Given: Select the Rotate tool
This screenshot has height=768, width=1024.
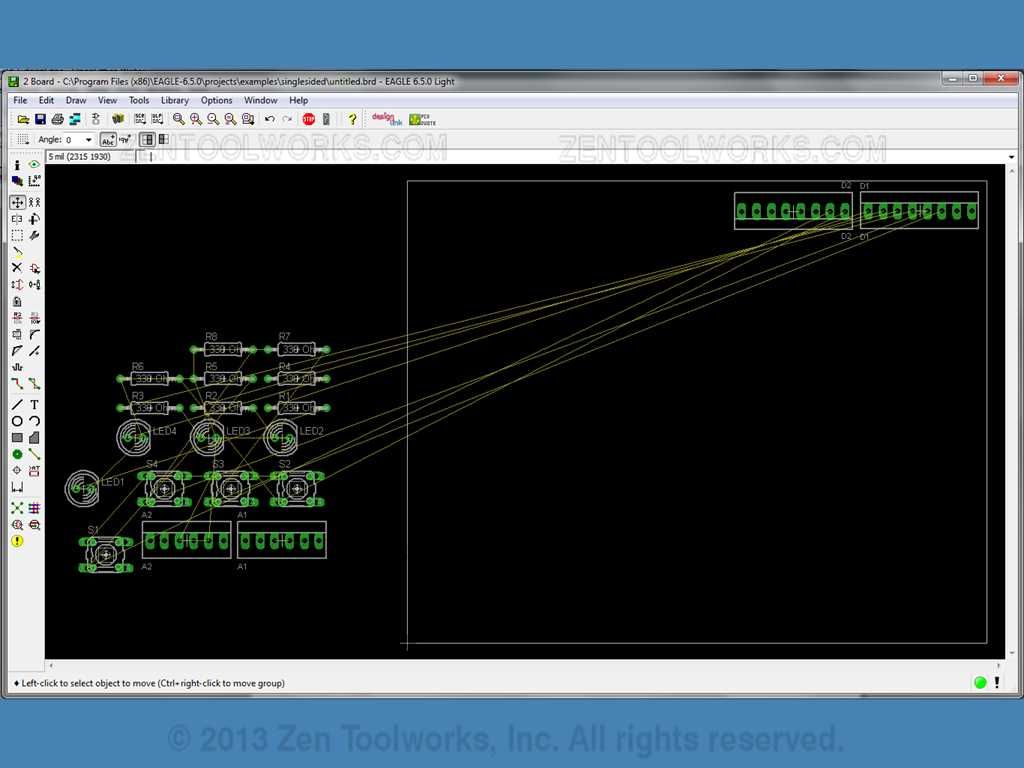Looking at the screenshot, I should coord(35,219).
